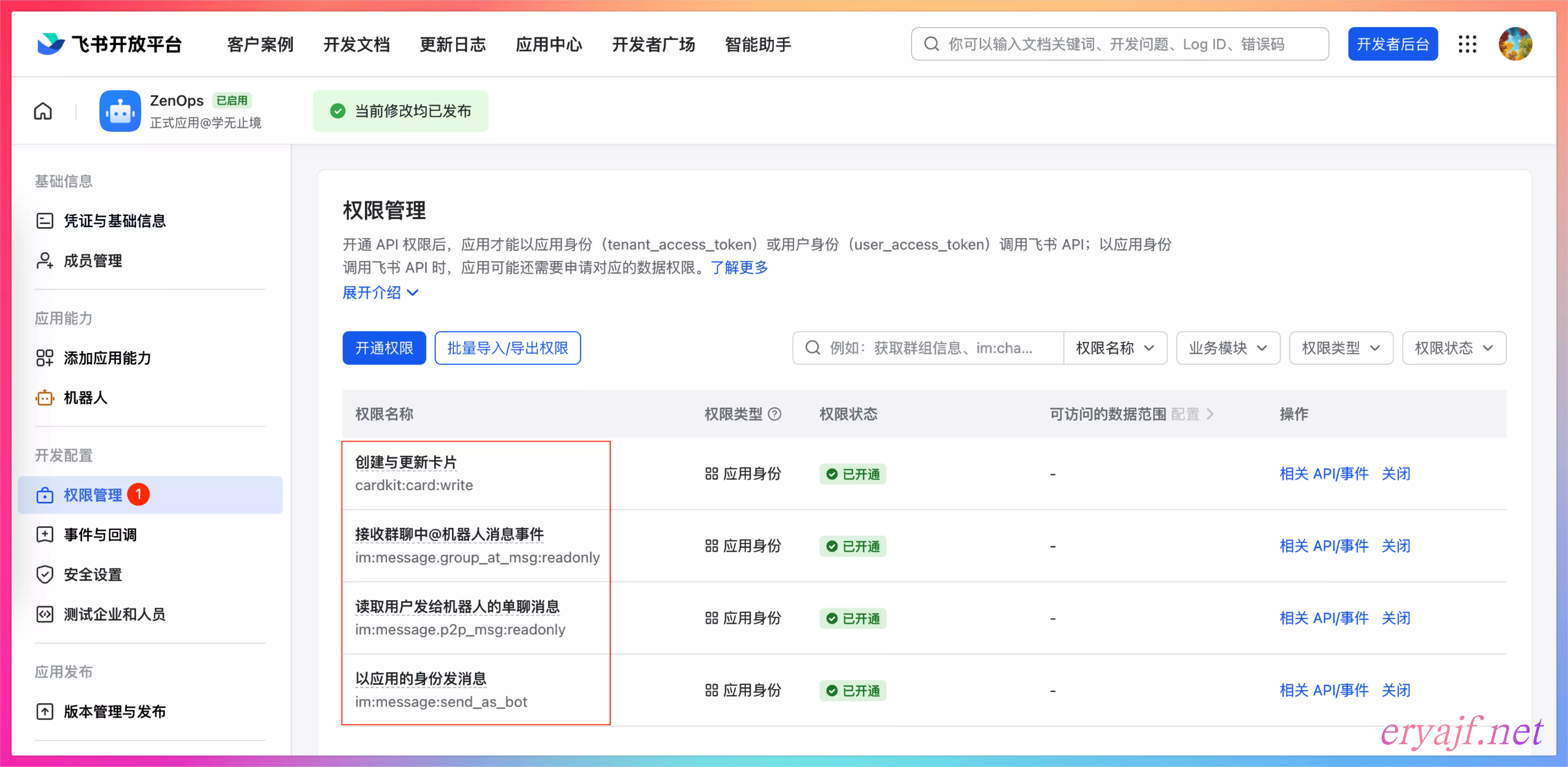Click the ZenOps robot app icon

[x=120, y=111]
